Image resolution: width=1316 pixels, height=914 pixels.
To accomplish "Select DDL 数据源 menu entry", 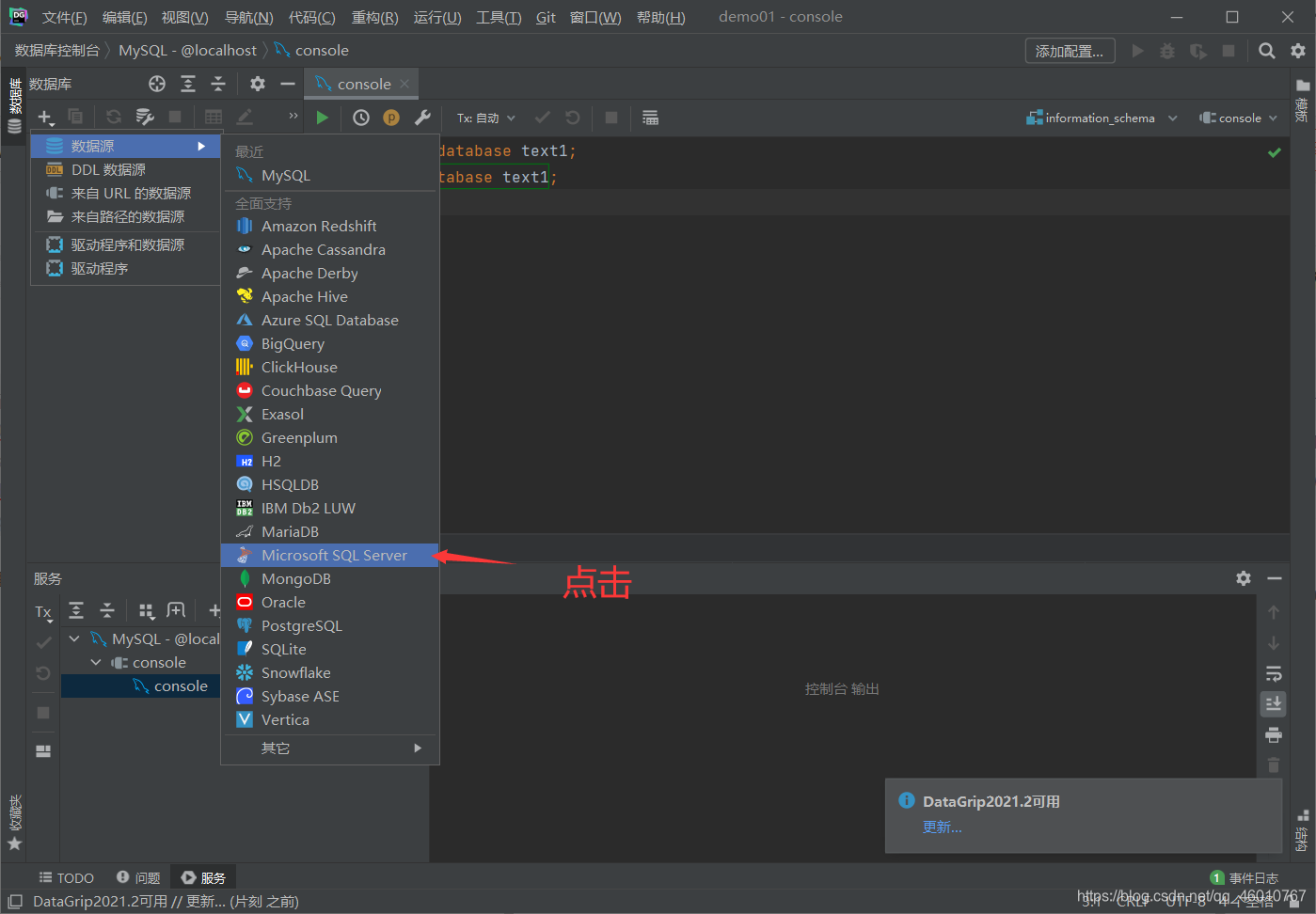I will pos(126,169).
